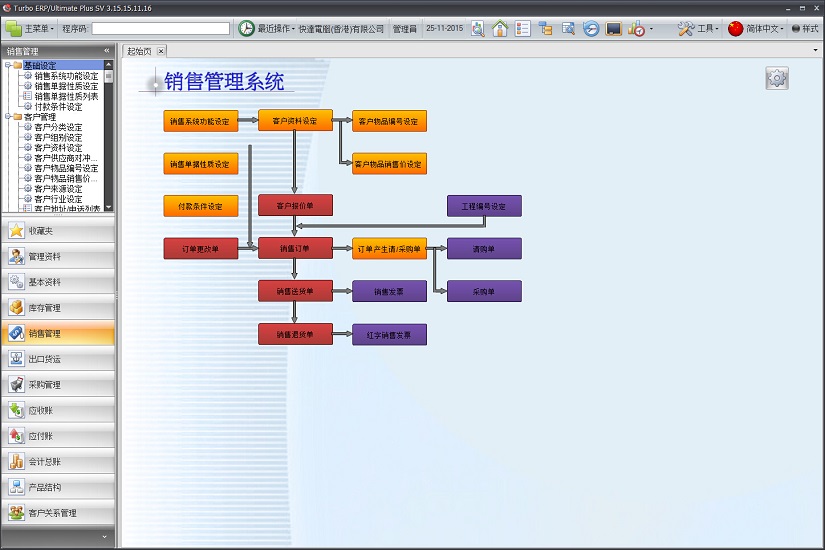Select 销售系统功能设定 in the tree
Image resolution: width=825 pixels, height=550 pixels.
click(66, 76)
